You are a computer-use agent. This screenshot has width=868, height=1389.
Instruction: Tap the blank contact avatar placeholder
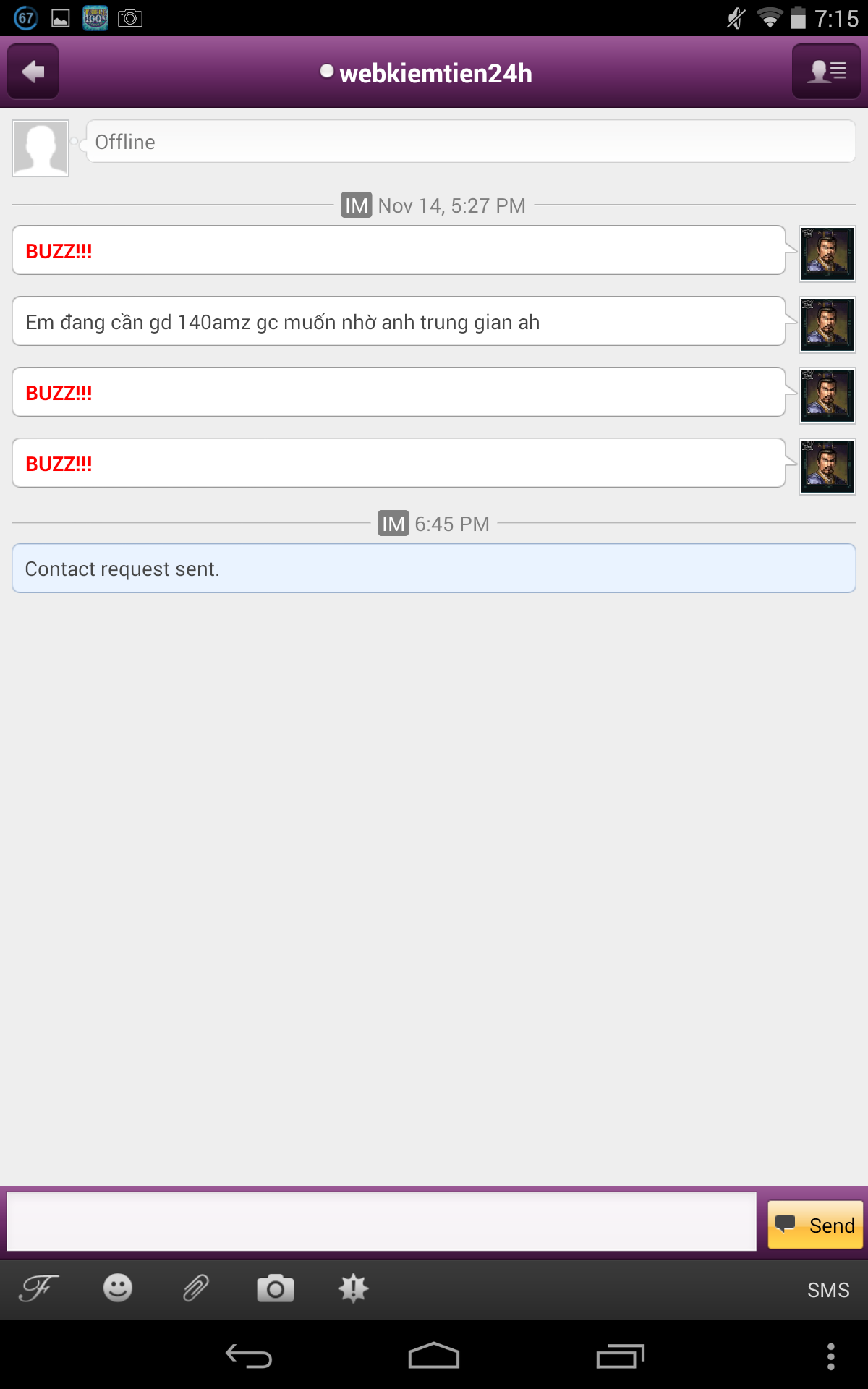point(41,148)
